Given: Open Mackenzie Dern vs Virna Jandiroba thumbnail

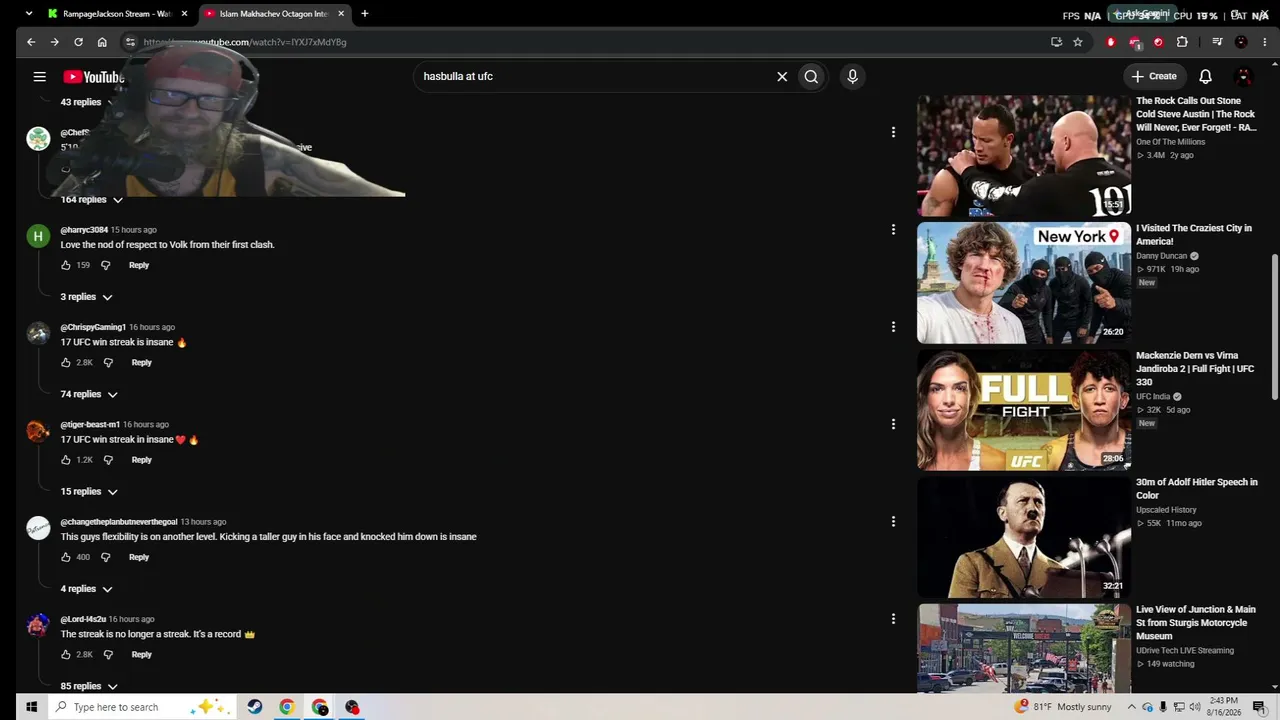Looking at the screenshot, I should [1024, 410].
